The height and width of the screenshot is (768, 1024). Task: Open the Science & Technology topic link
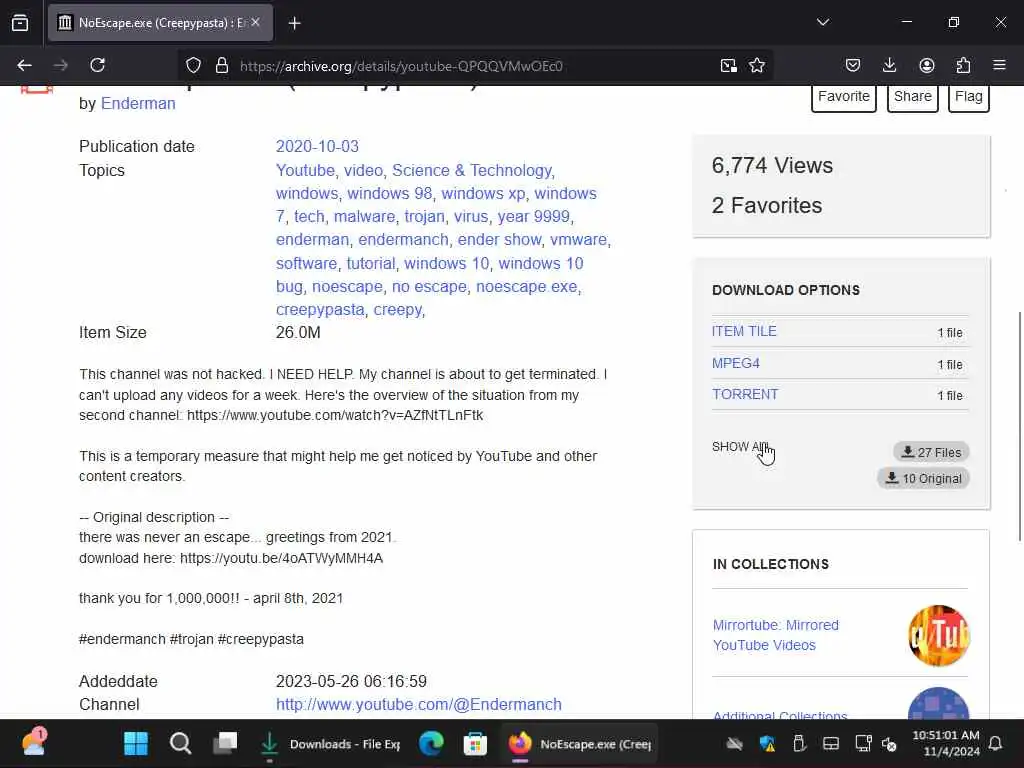coord(472,170)
